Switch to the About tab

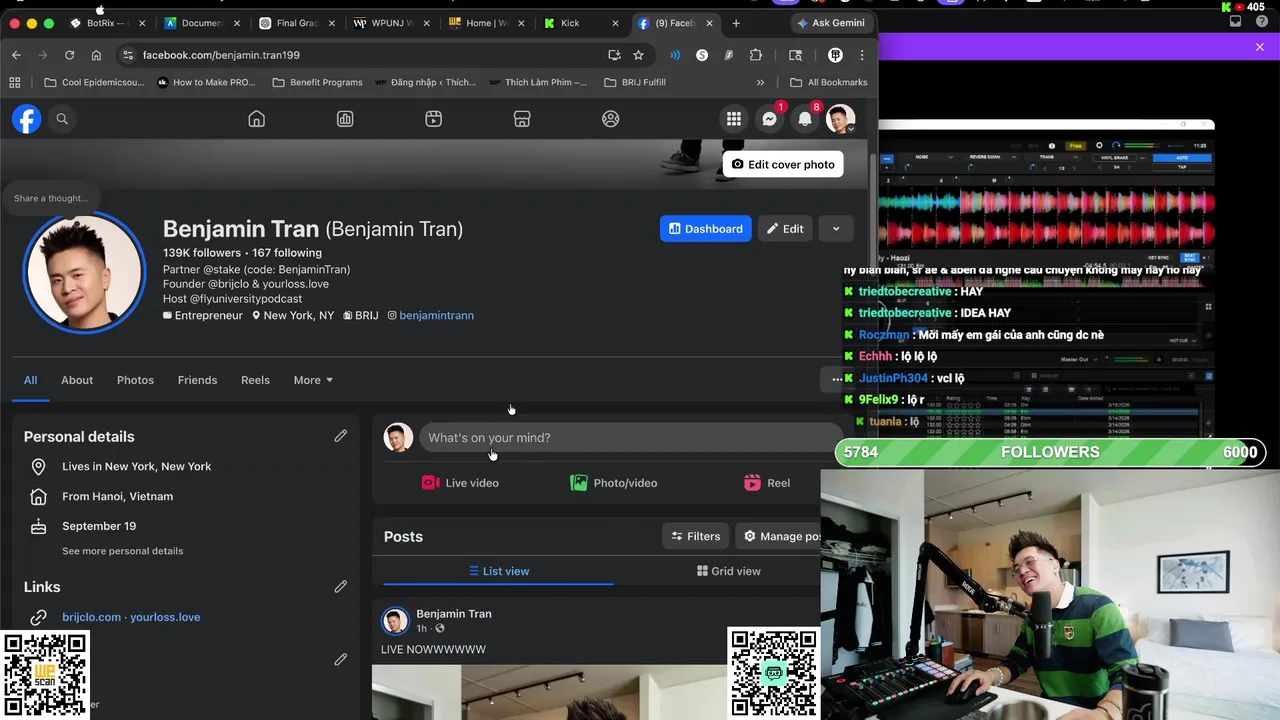(x=77, y=380)
